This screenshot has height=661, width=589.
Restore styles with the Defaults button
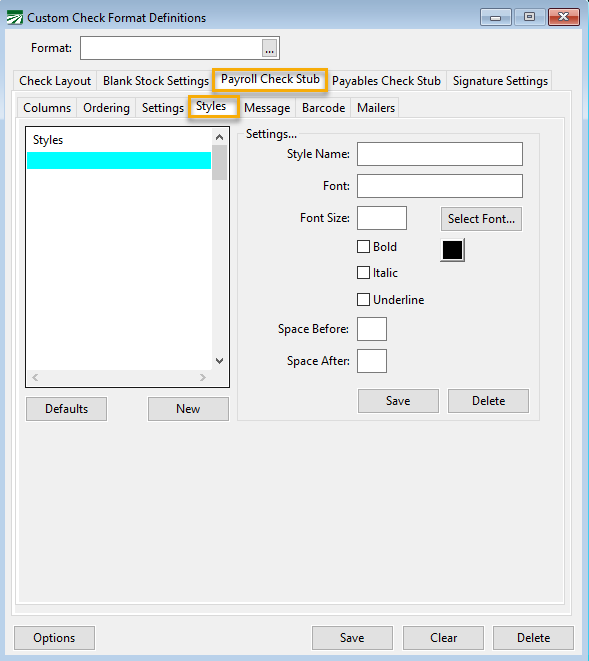pos(66,409)
